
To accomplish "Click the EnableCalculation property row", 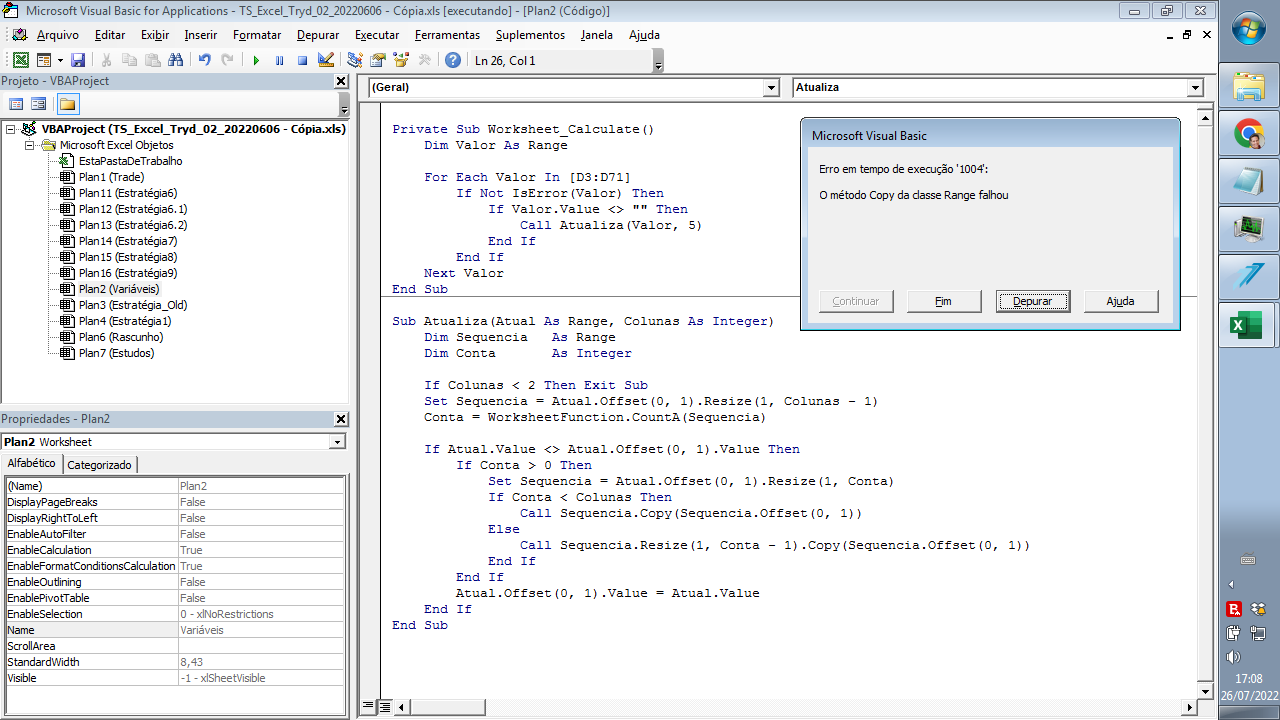I will tap(175, 550).
